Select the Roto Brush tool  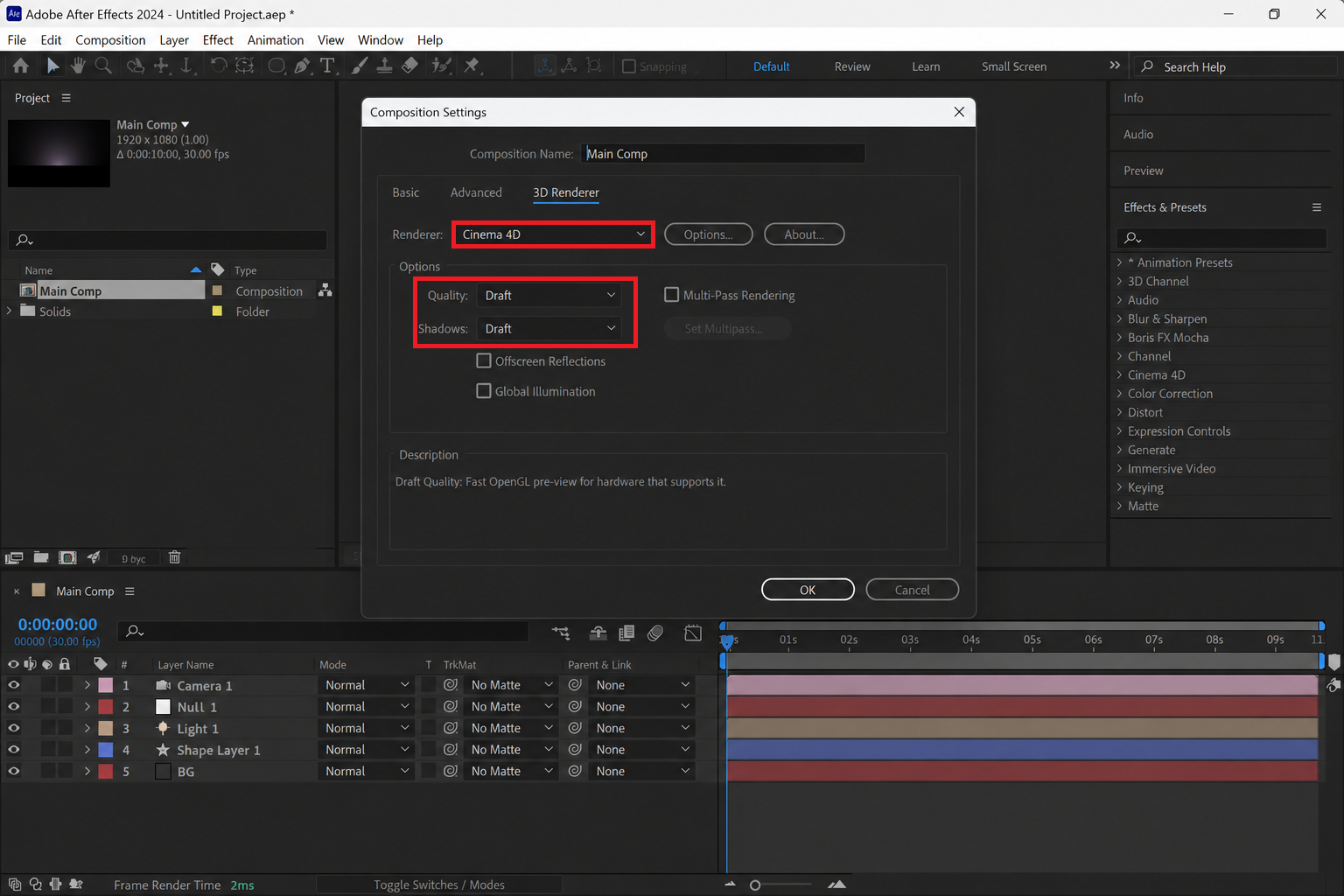(441, 66)
